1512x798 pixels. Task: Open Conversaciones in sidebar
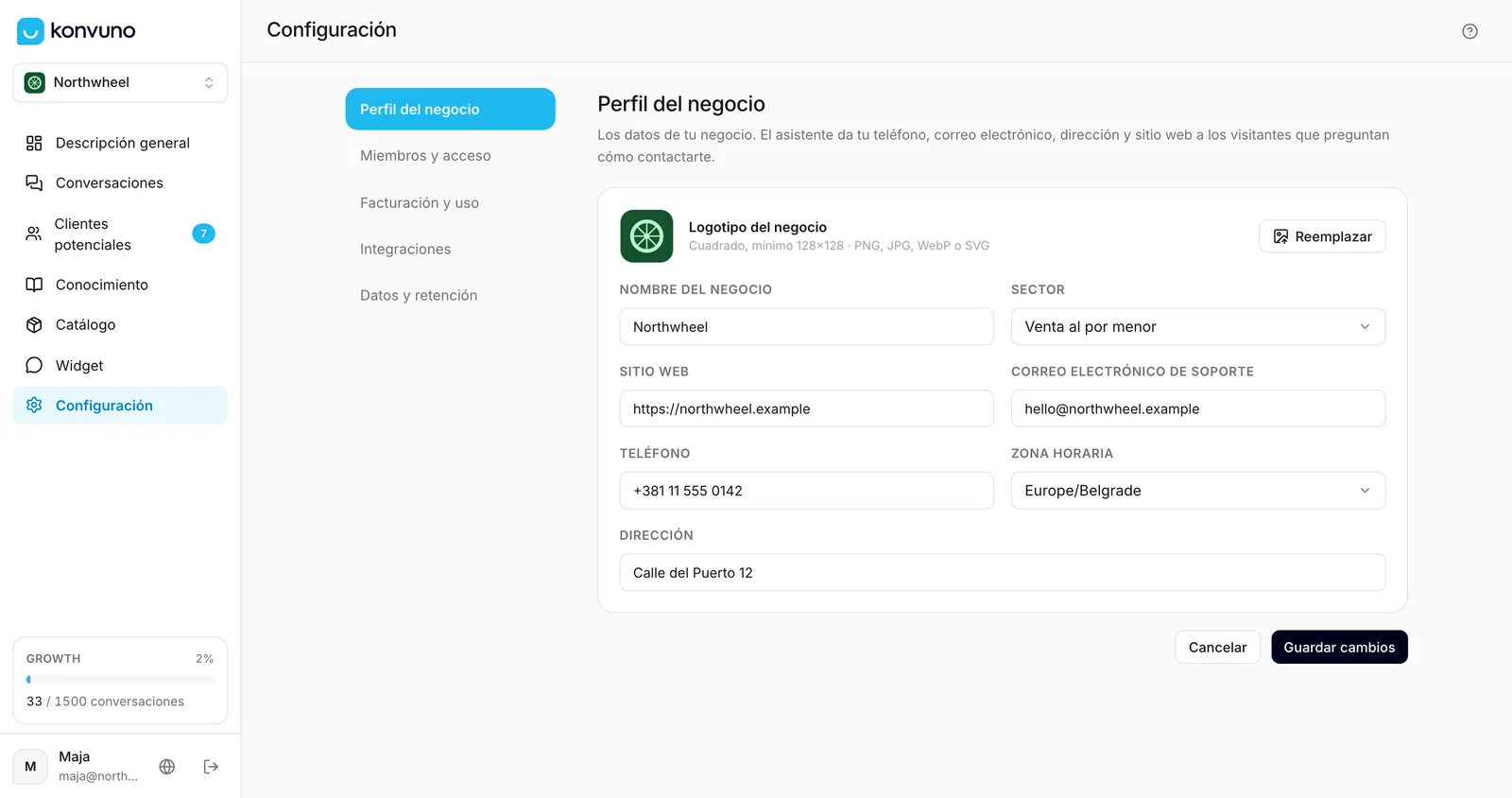(120, 182)
